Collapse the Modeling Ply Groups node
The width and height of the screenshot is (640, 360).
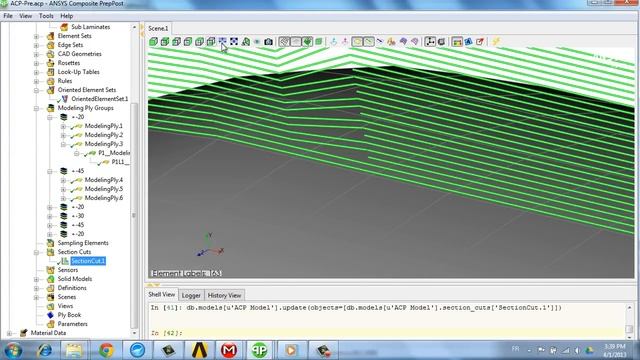pyautogui.click(x=36, y=108)
